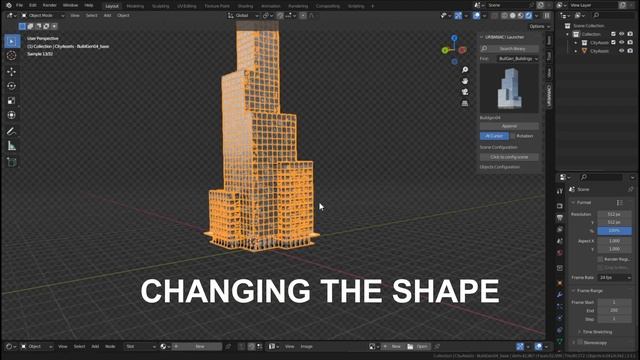Select the Add Cube tool

(x=11, y=162)
